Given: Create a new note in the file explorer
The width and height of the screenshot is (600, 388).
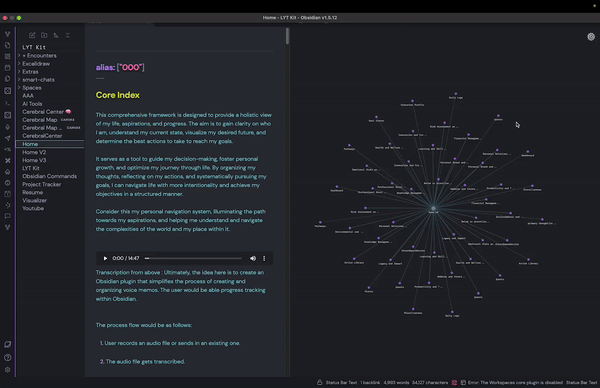Looking at the screenshot, I should coord(32,35).
